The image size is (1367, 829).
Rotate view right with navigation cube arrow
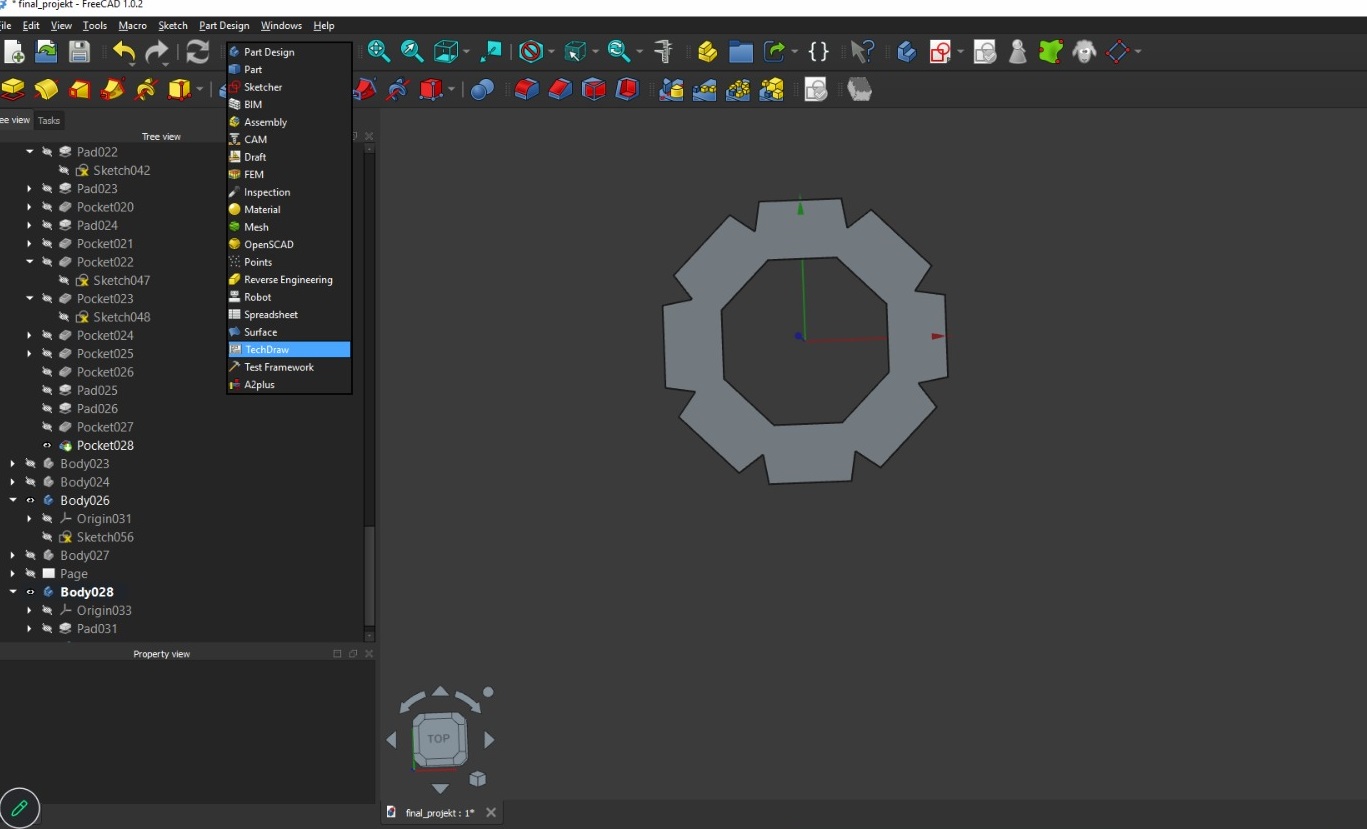490,740
